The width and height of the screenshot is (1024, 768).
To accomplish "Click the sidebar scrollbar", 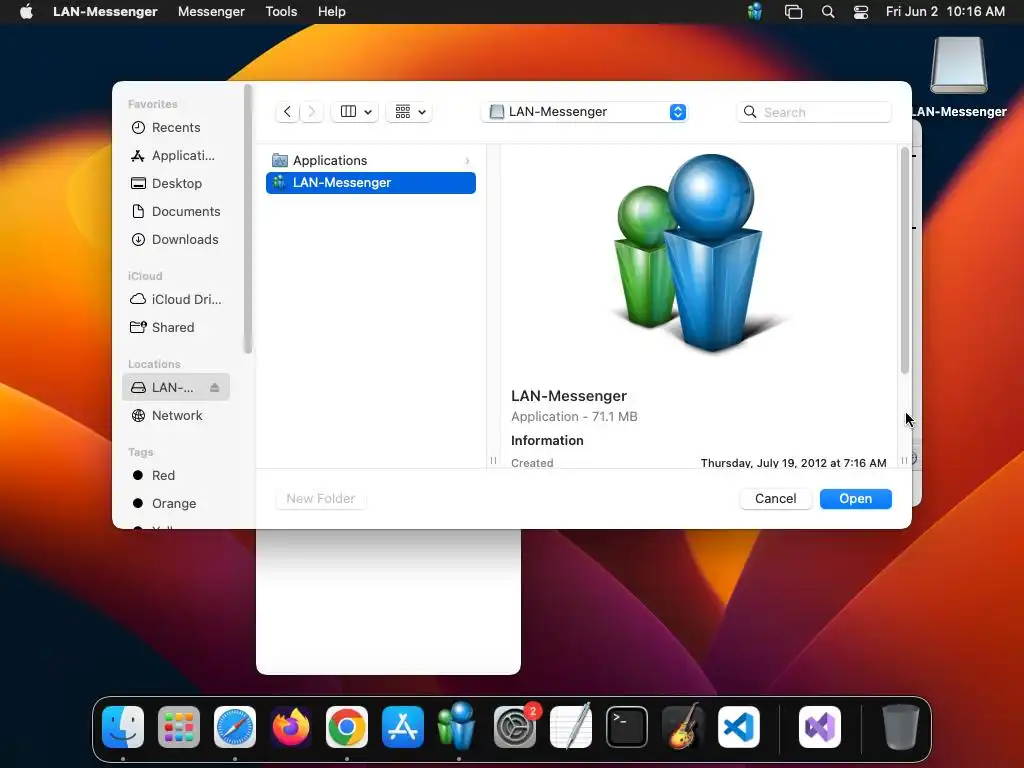I will (248, 219).
